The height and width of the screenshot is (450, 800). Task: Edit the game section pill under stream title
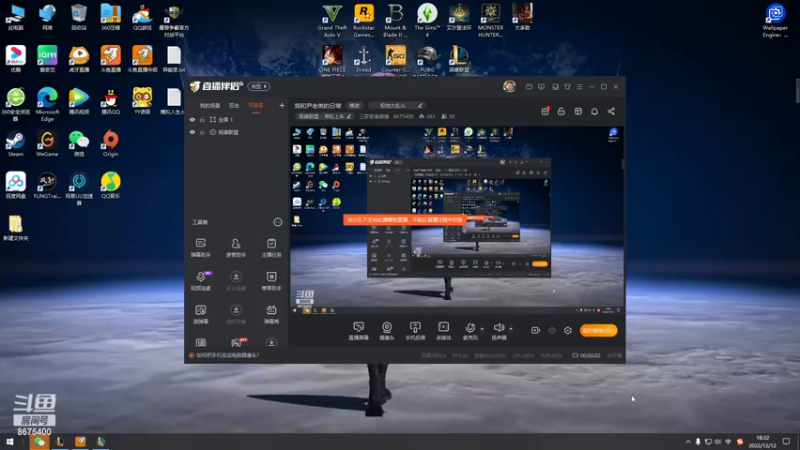(x=324, y=116)
